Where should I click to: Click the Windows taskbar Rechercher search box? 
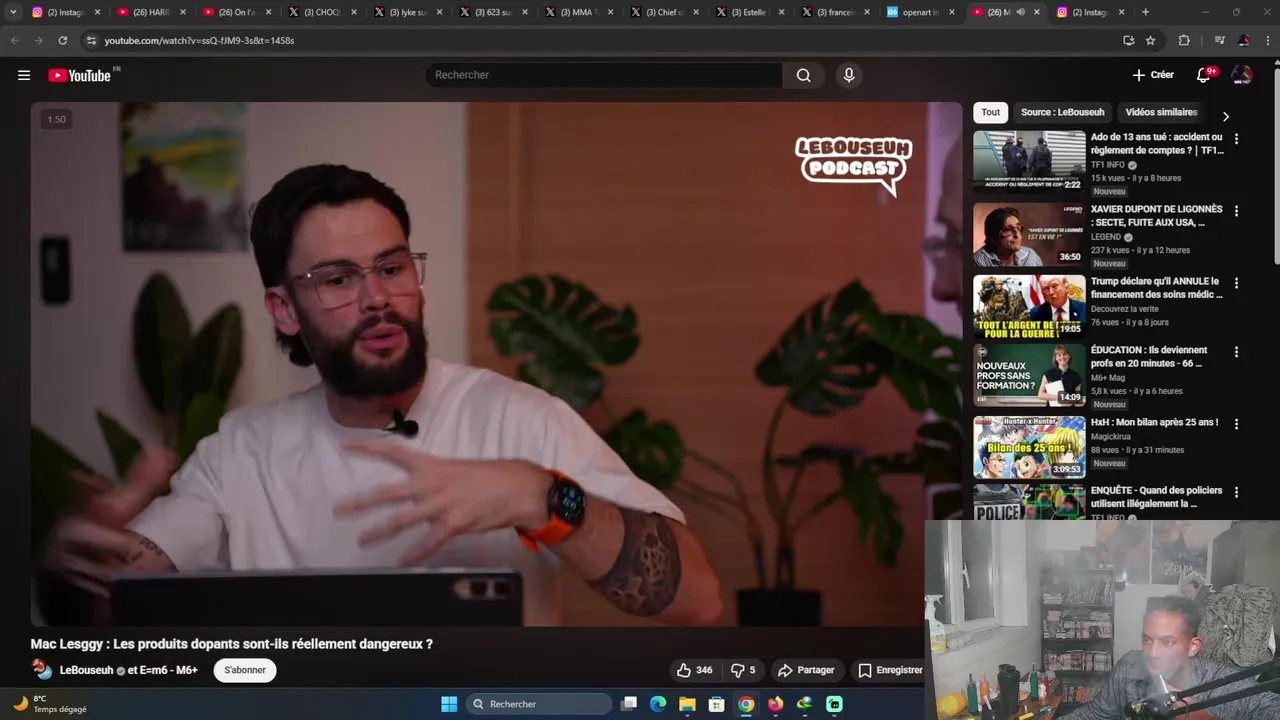coord(540,704)
